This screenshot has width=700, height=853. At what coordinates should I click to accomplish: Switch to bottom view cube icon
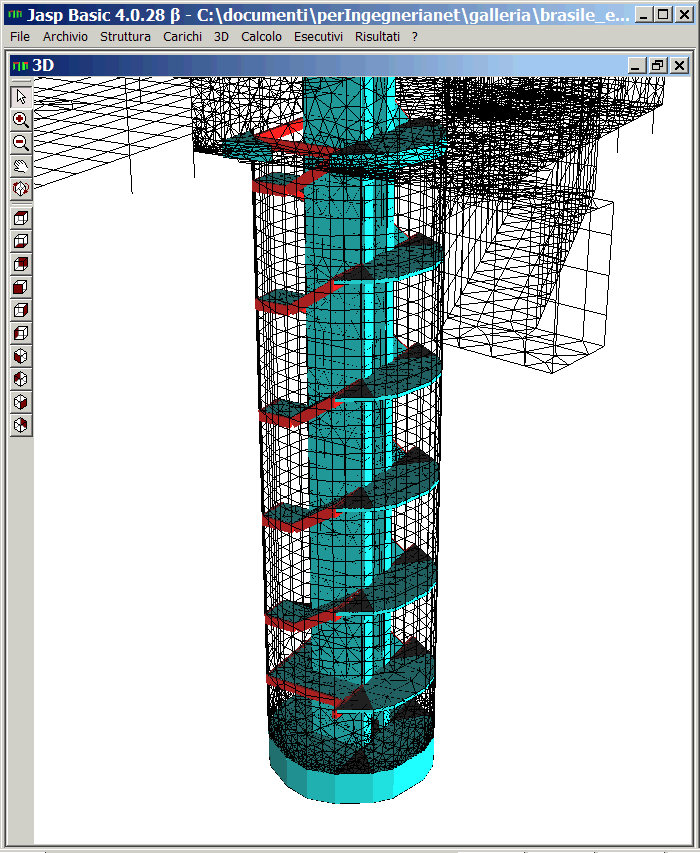21,241
